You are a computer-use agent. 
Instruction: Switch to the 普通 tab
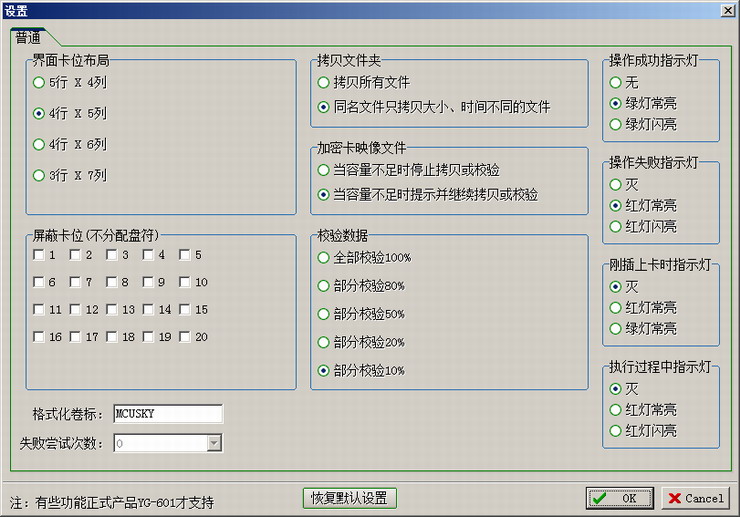point(35,37)
